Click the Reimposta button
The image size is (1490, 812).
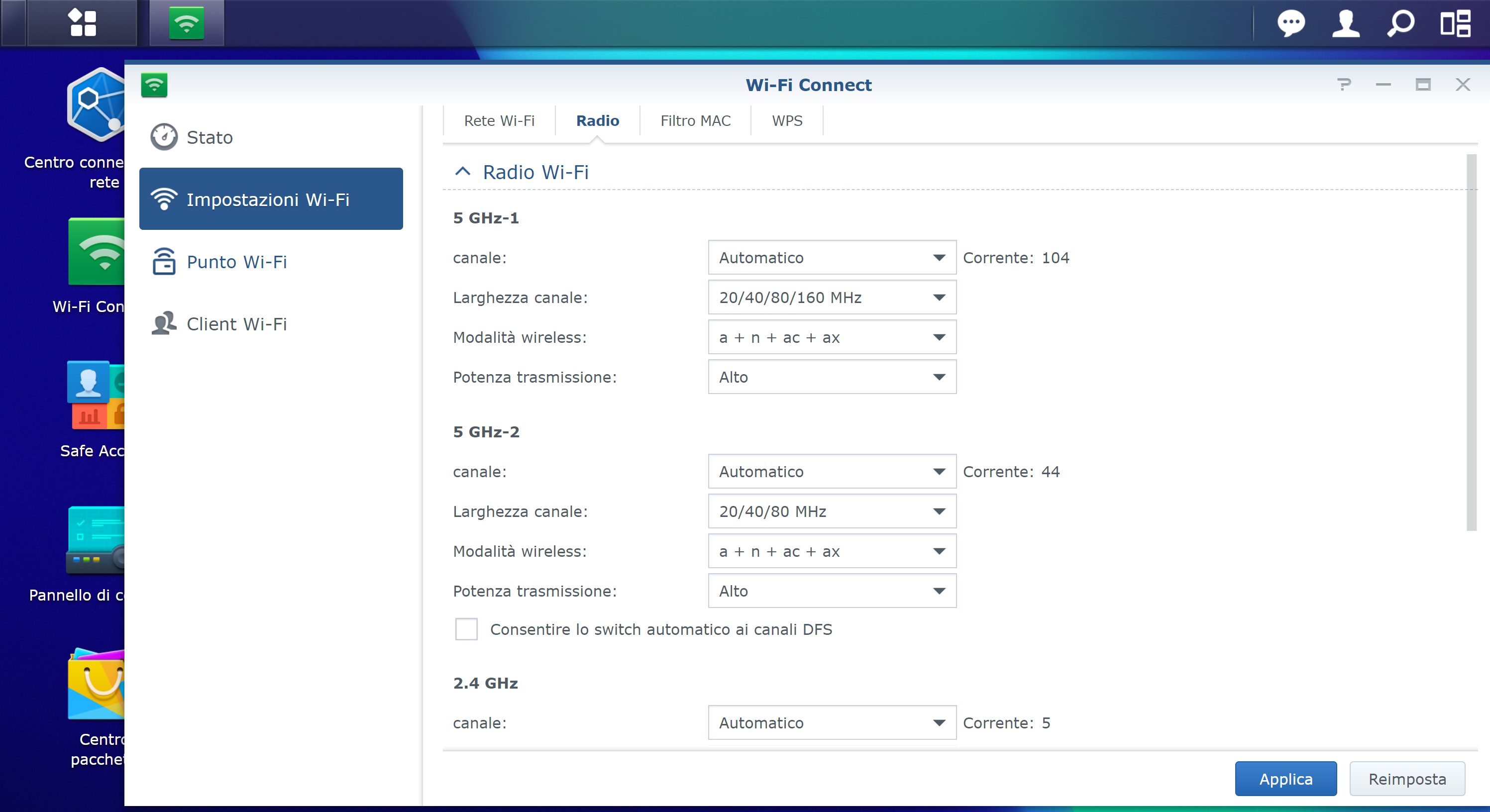point(1407,779)
